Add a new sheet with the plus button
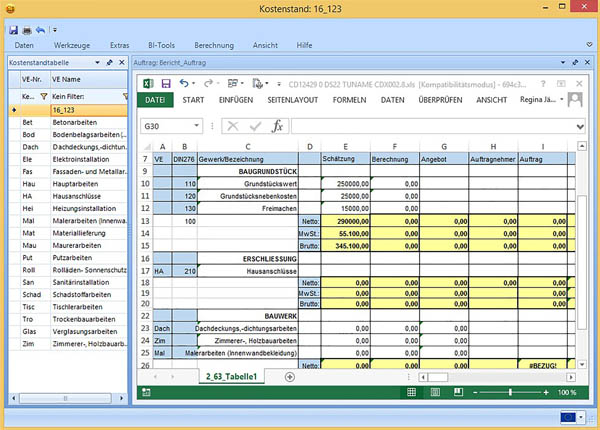 click(290, 377)
